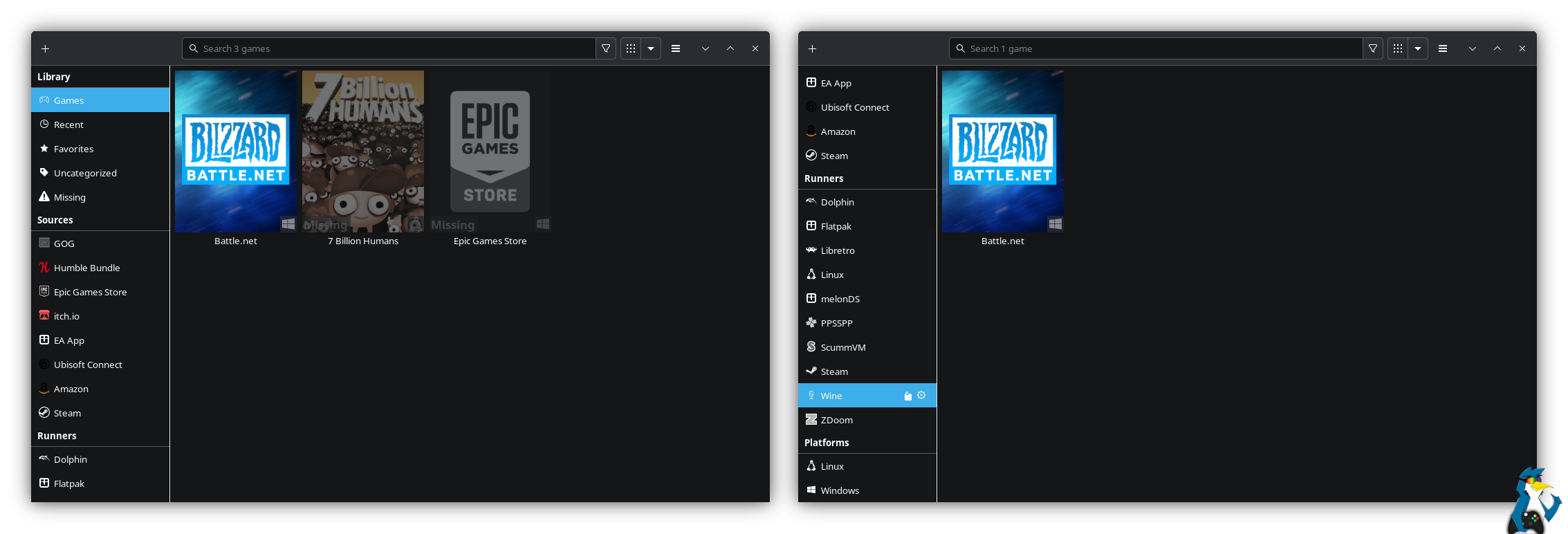Open the Humble Bundle source
This screenshot has width=1568, height=534.
[86, 268]
